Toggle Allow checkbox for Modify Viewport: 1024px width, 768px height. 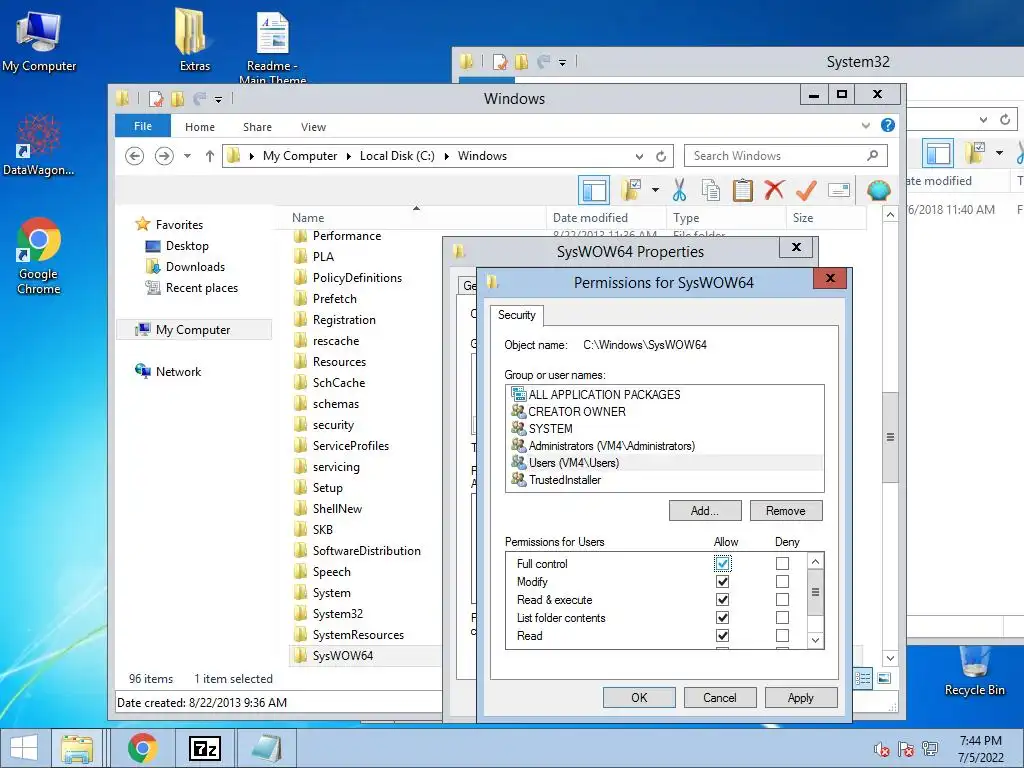click(x=722, y=581)
